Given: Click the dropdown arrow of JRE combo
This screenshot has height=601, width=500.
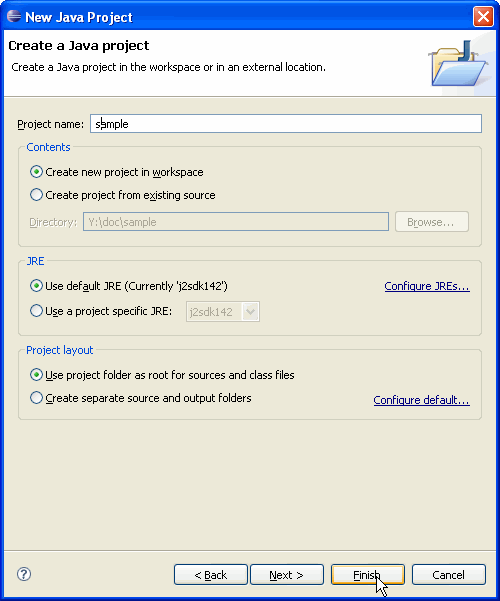Looking at the screenshot, I should (250, 312).
